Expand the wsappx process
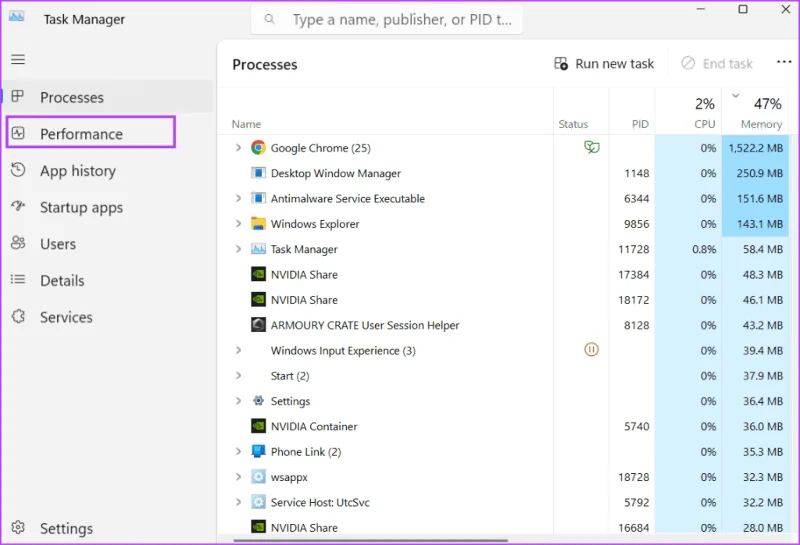This screenshot has height=545, width=800. 238,477
